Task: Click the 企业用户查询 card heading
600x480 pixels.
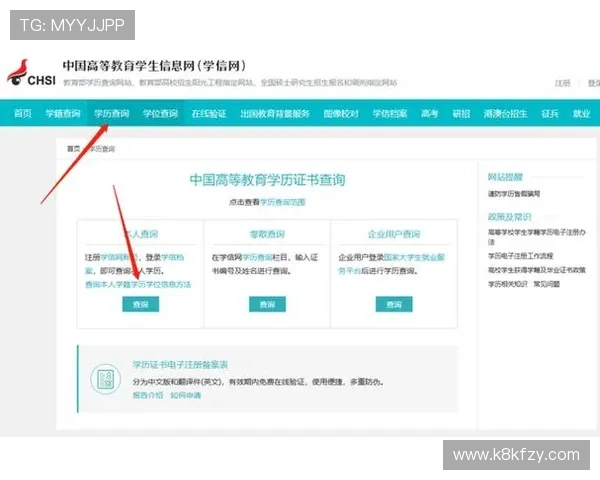Action: pyautogui.click(x=394, y=234)
